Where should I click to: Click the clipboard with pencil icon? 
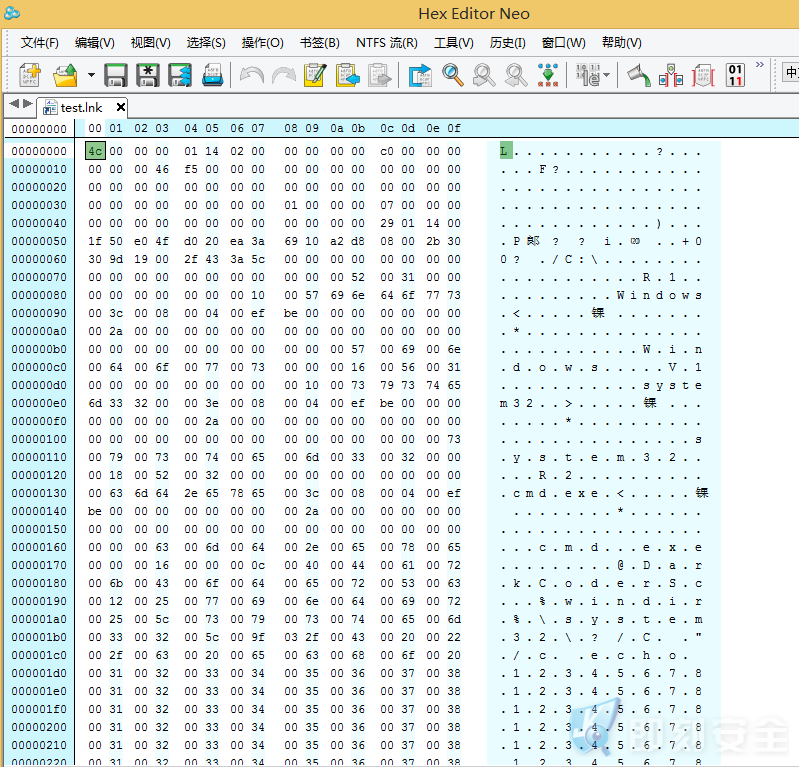(315, 75)
